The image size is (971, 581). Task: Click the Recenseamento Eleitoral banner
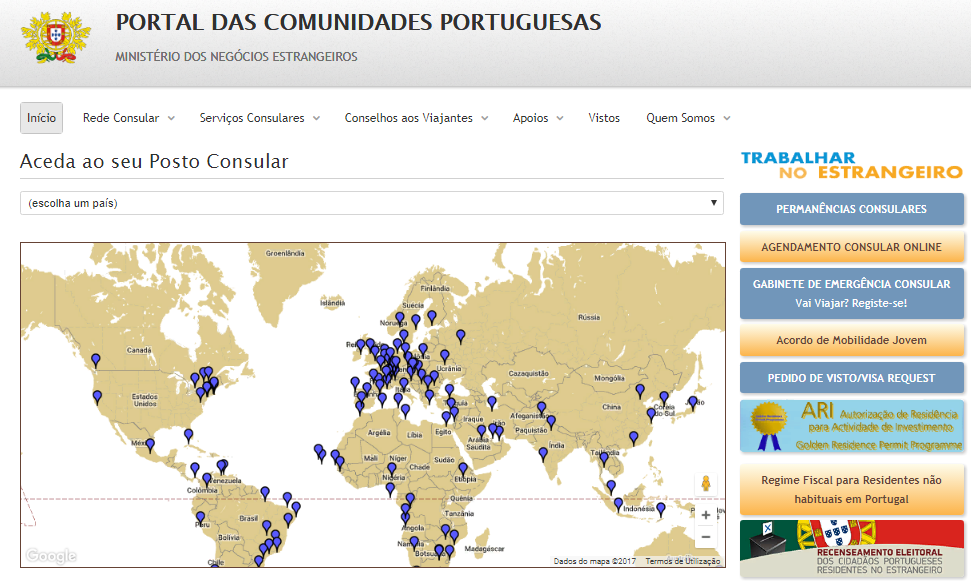[x=851, y=549]
